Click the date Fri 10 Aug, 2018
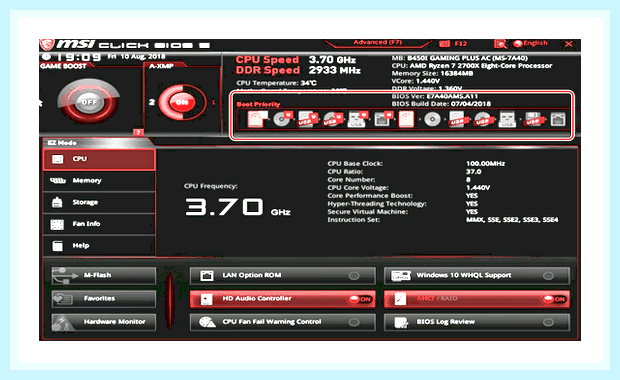Image resolution: width=620 pixels, height=380 pixels. pyautogui.click(x=136, y=57)
